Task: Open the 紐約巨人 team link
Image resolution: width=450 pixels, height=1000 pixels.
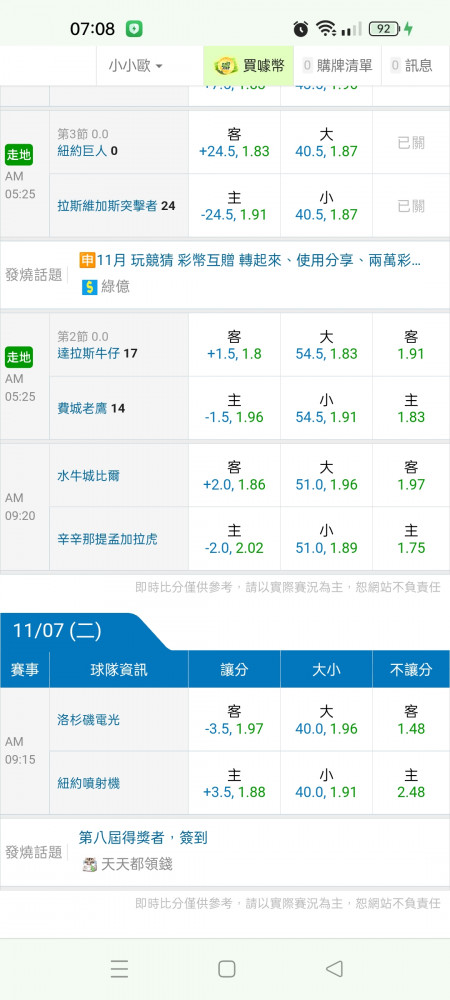Action: tap(83, 151)
